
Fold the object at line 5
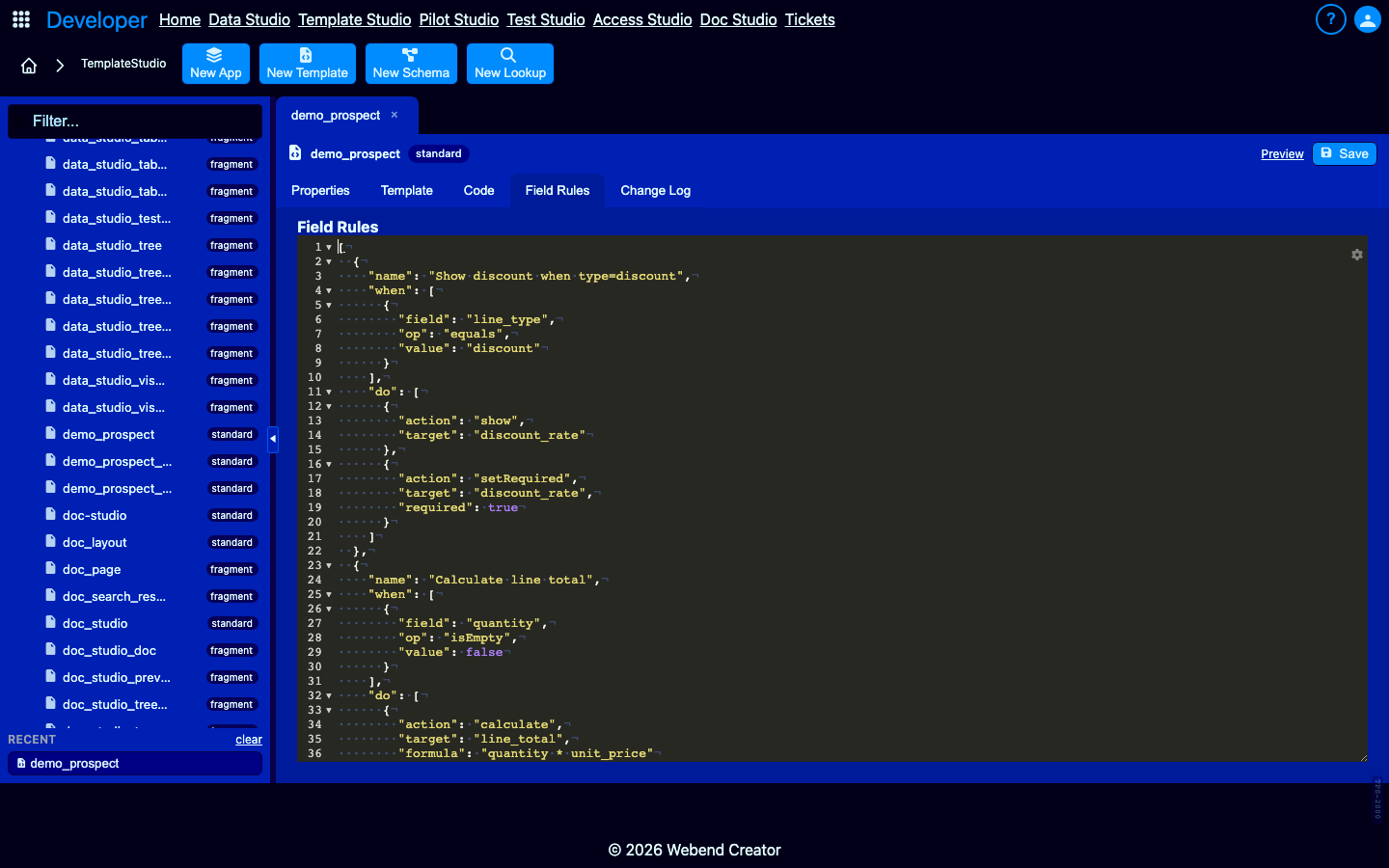tap(329, 305)
